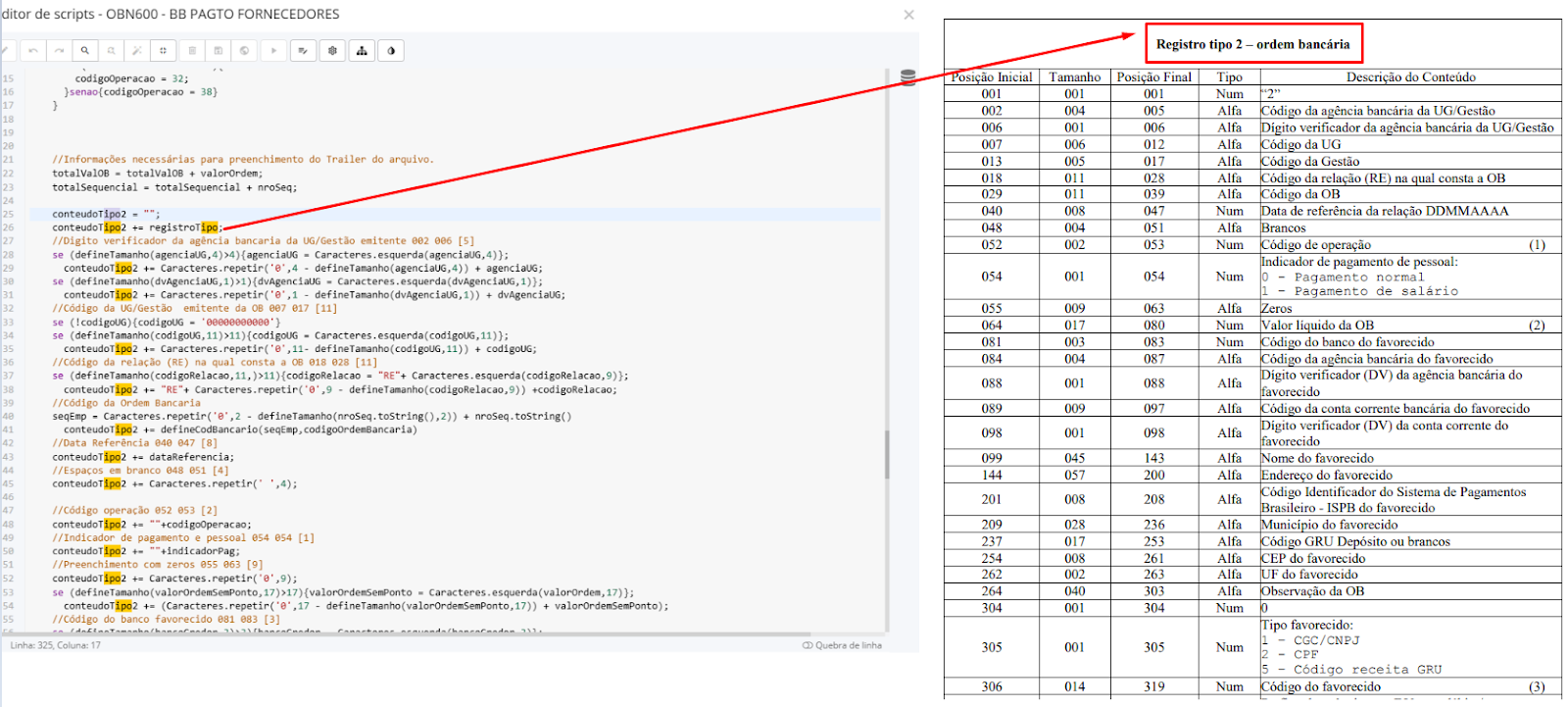1568x707 pixels.
Task: Click header 'Registro tipo 2 – ordem bancária'
Action: pyautogui.click(x=1252, y=44)
